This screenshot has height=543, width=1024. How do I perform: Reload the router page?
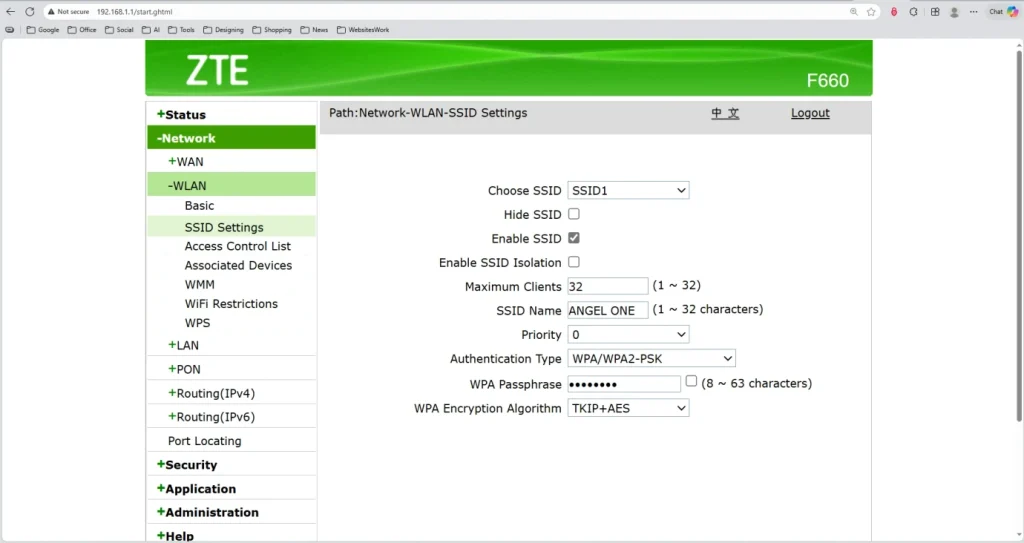point(30,11)
